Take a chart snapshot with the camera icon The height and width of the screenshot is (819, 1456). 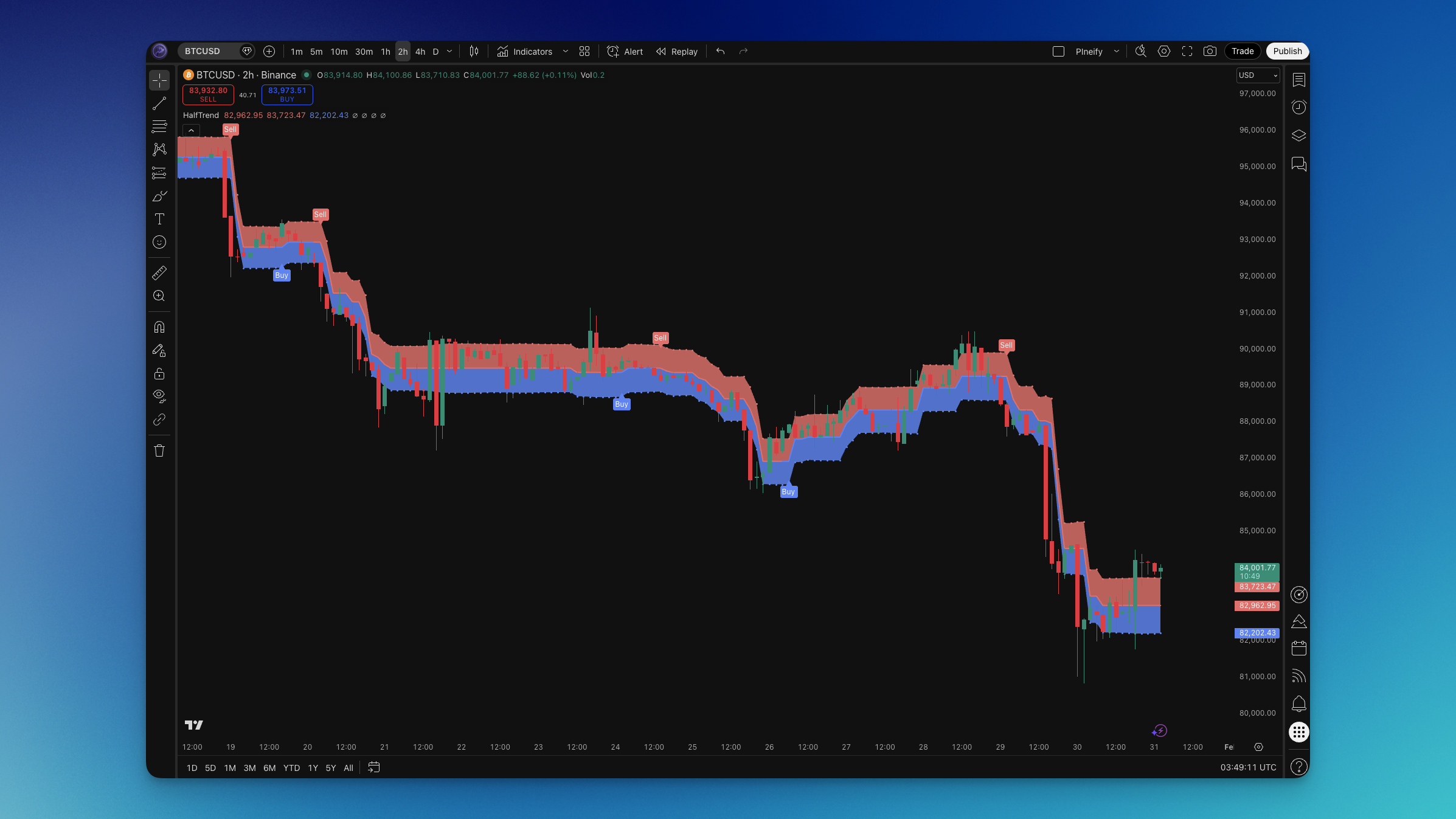(x=1210, y=51)
